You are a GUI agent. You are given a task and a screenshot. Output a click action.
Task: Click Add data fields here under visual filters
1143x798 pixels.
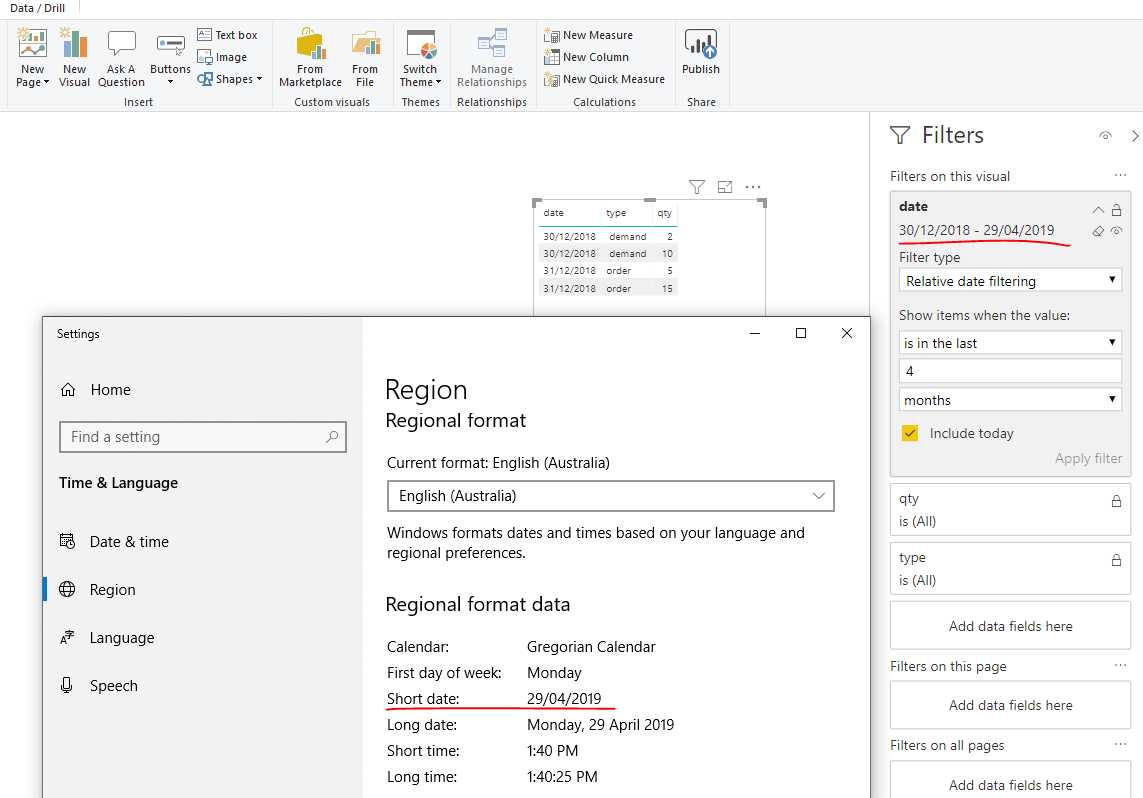click(1010, 626)
